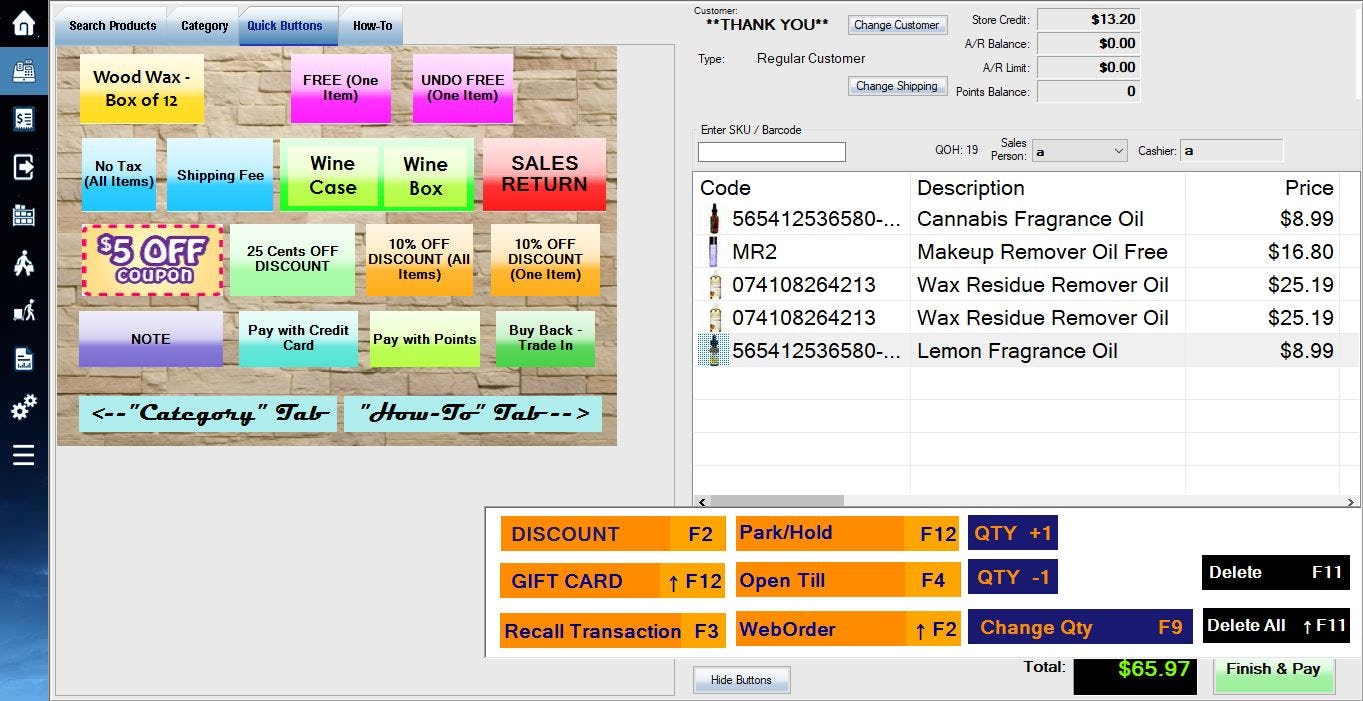Add Wood Wax - Box of 12
The image size is (1363, 701).
point(142,88)
